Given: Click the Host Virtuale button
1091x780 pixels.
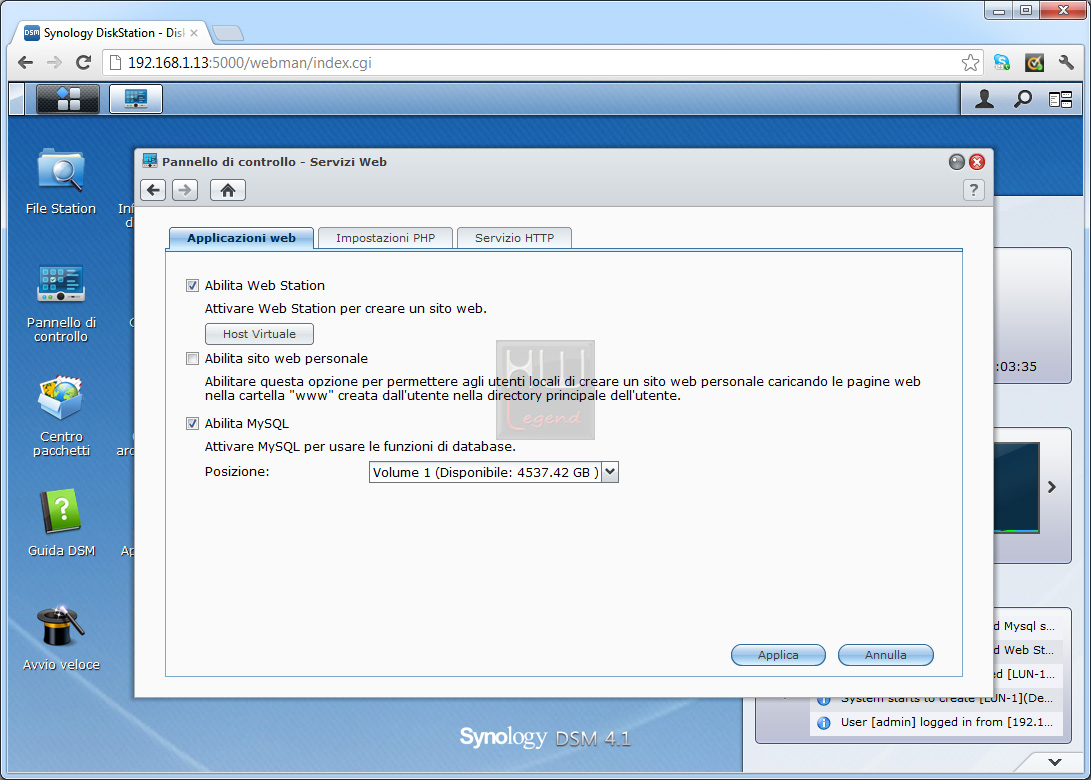Looking at the screenshot, I should point(259,334).
